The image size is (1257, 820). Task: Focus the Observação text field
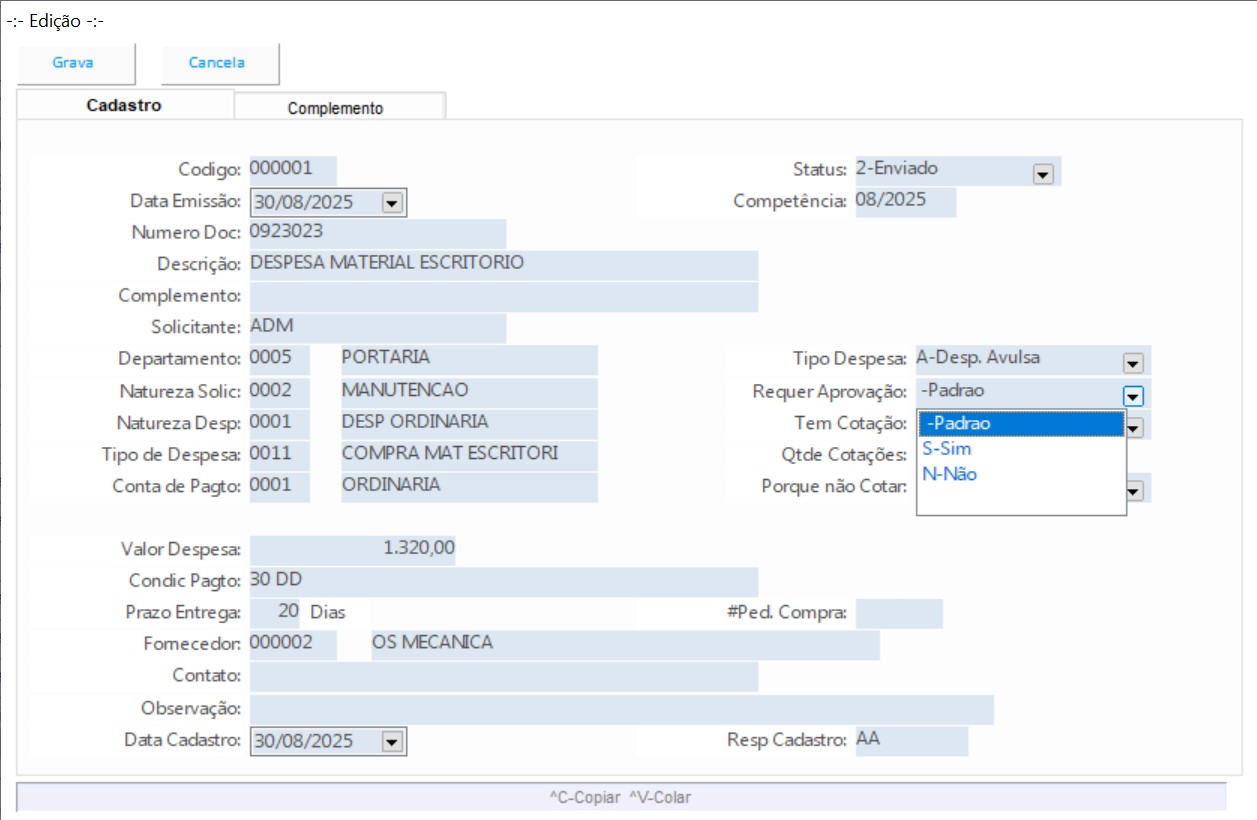tap(620, 709)
